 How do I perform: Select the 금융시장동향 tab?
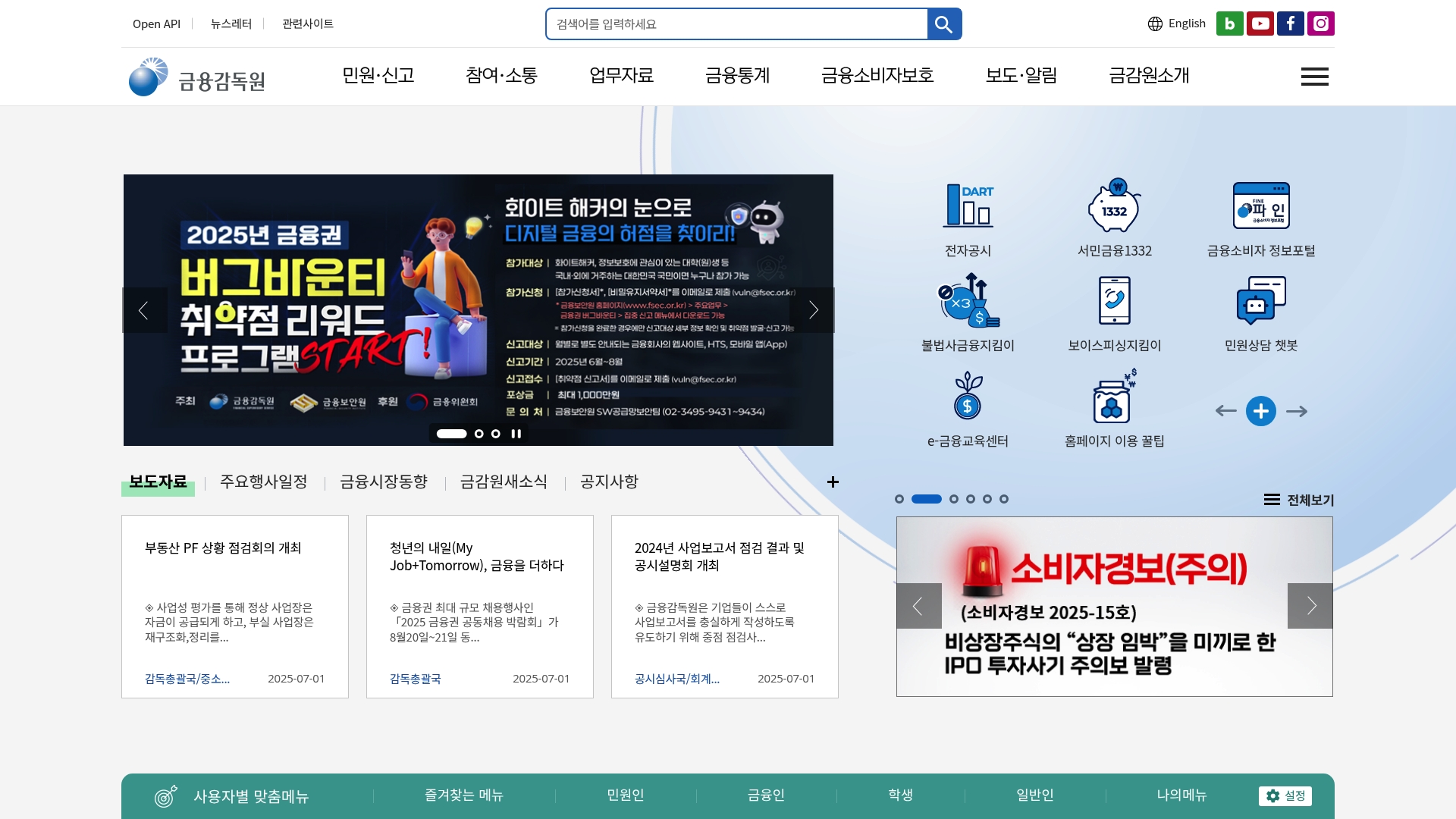point(384,482)
